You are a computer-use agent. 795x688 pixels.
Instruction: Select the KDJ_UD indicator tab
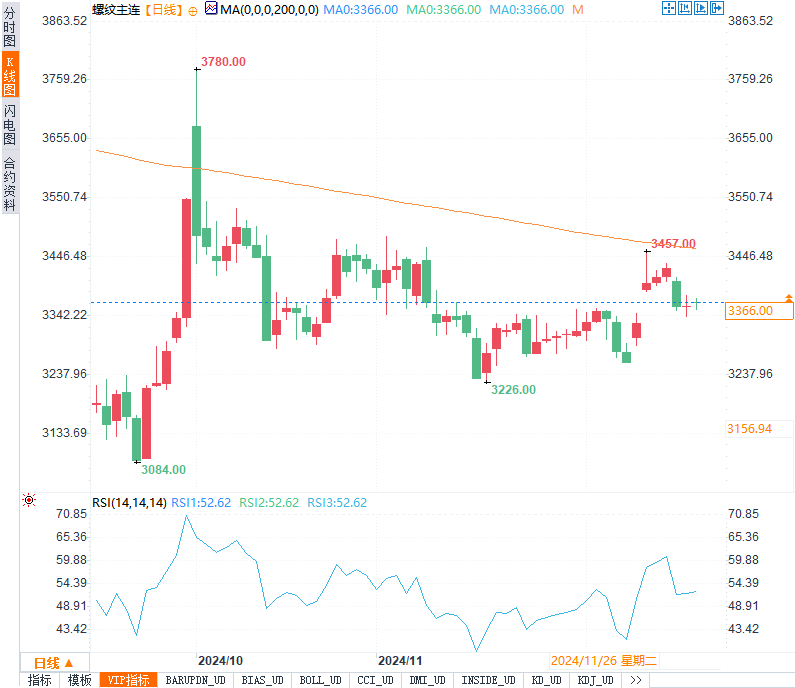click(x=595, y=680)
